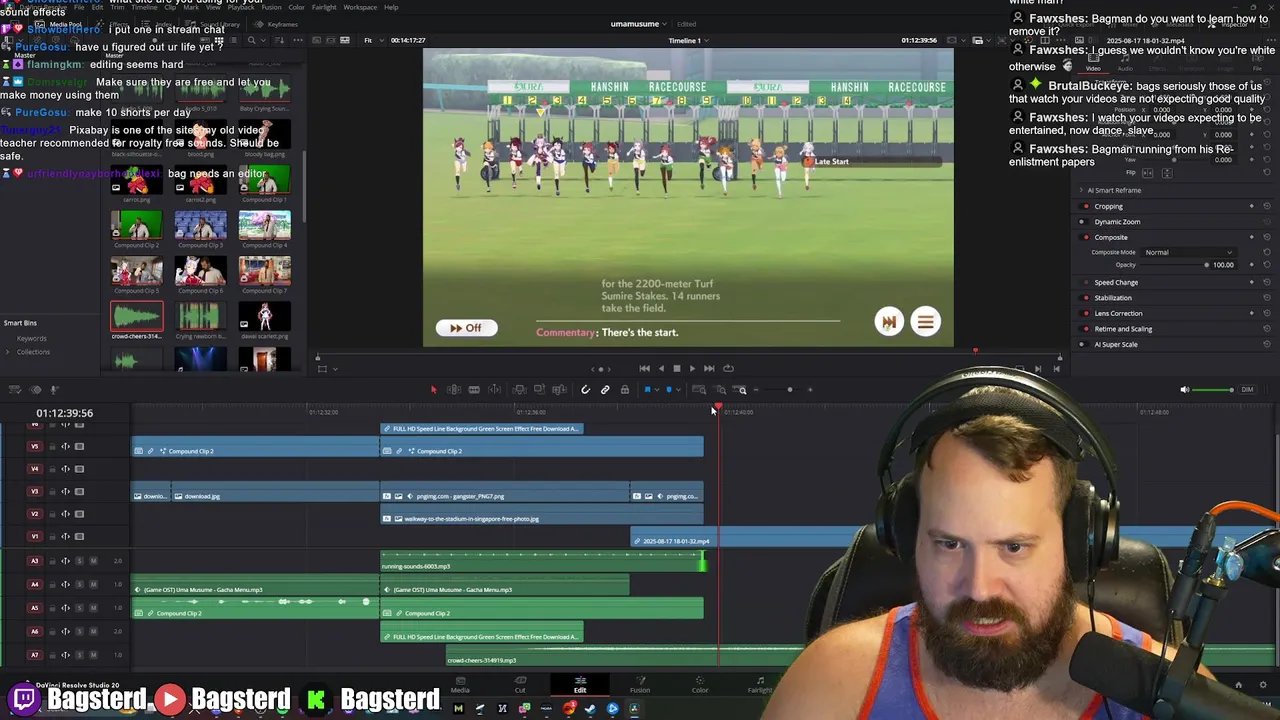Select the A5 track destination label
The width and height of the screenshot is (1280, 720).
[x=34, y=608]
